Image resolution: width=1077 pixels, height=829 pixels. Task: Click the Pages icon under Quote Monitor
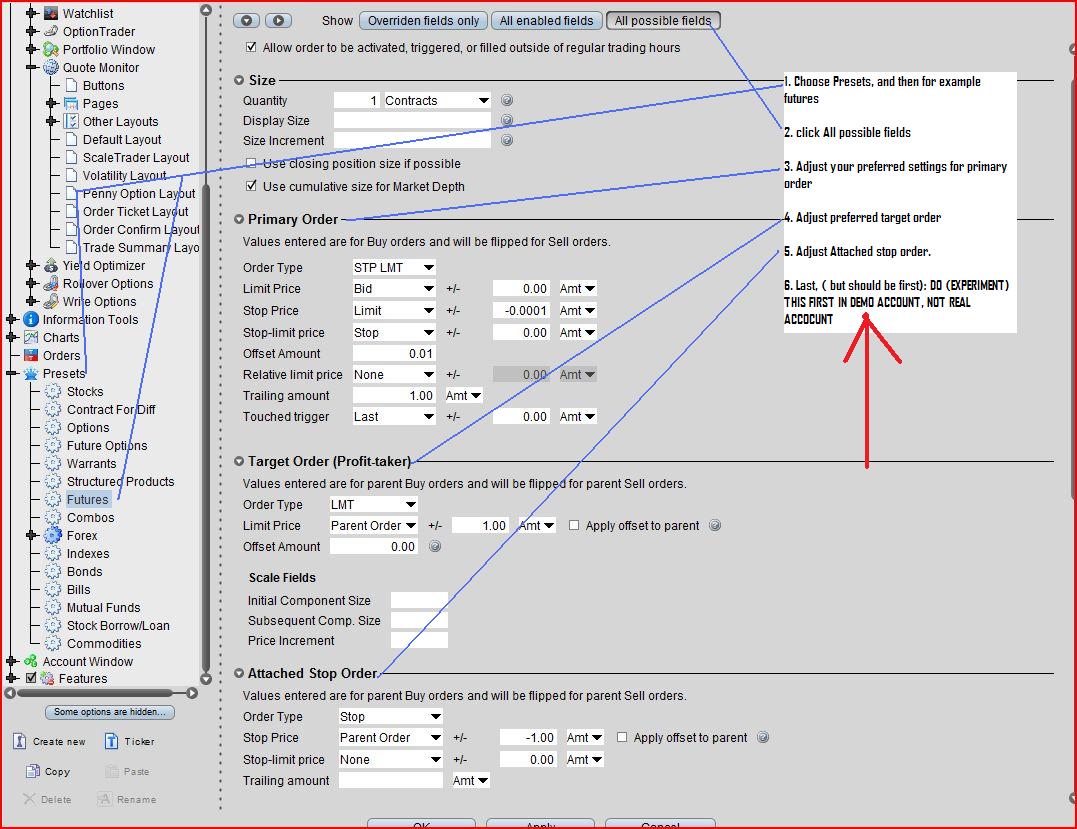tap(71, 103)
